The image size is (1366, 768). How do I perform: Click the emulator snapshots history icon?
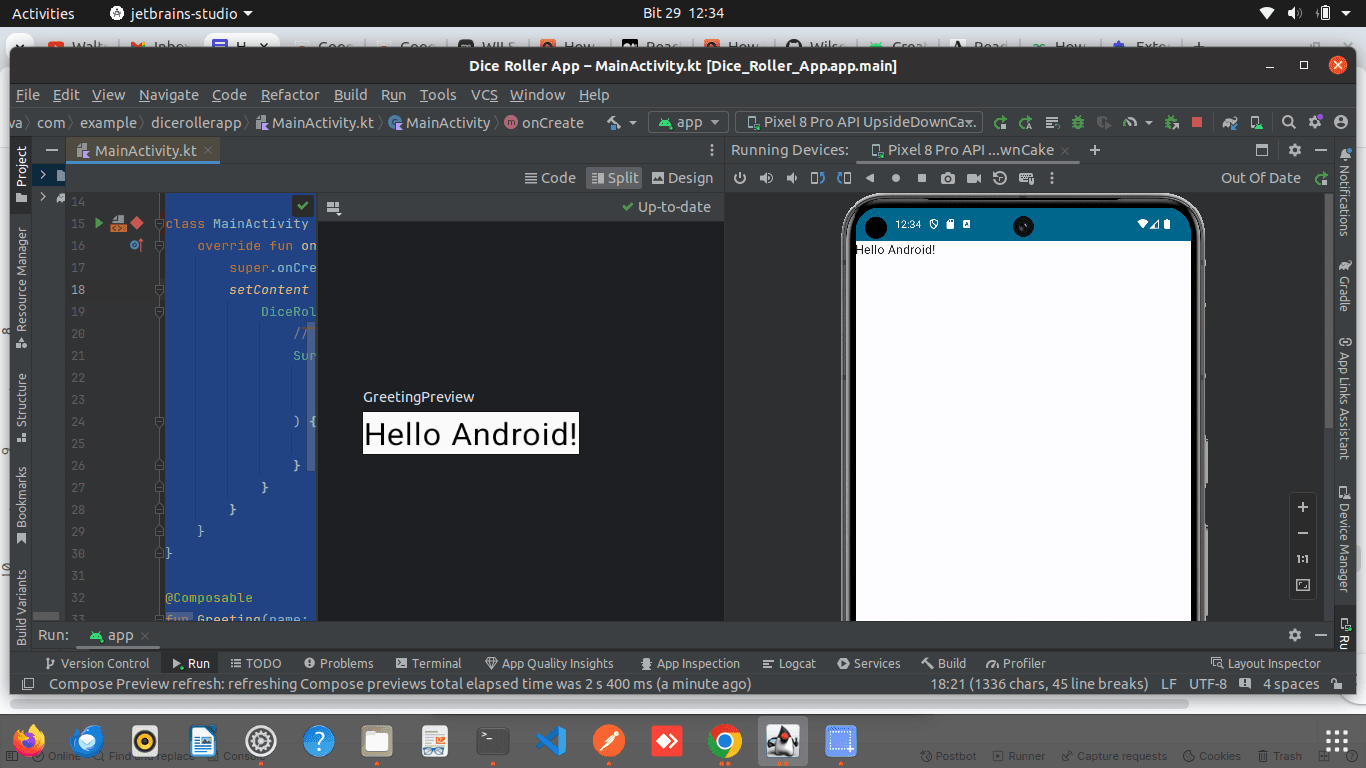tap(1000, 178)
